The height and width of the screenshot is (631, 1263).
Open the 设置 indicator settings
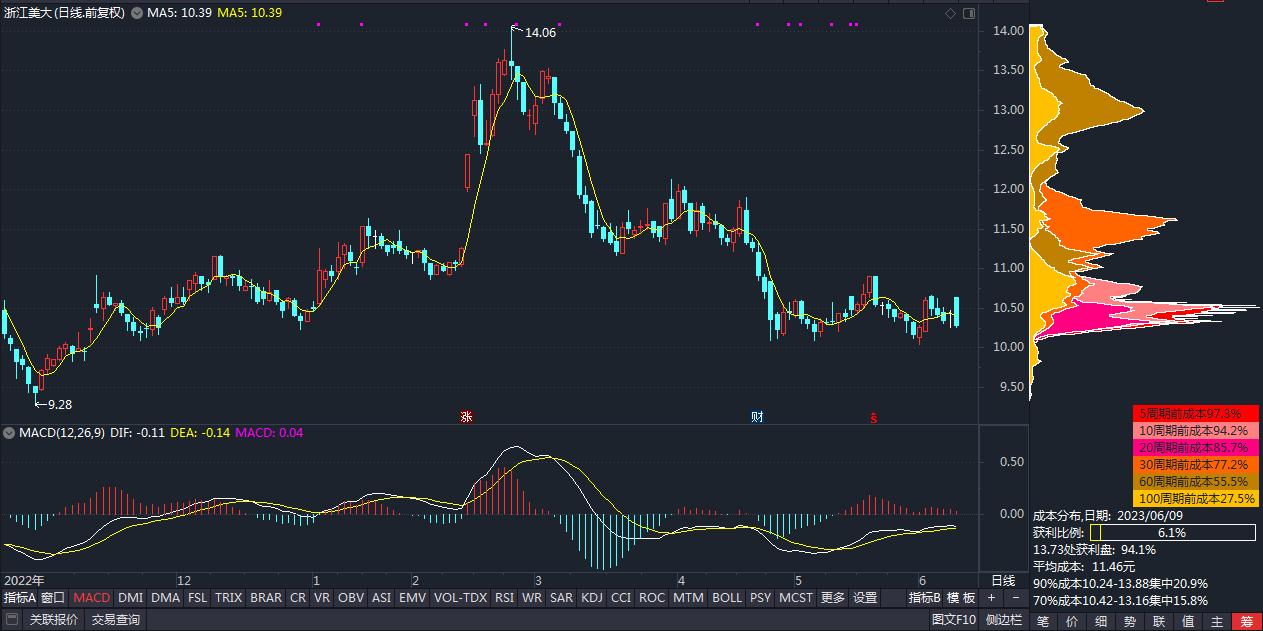[865, 597]
